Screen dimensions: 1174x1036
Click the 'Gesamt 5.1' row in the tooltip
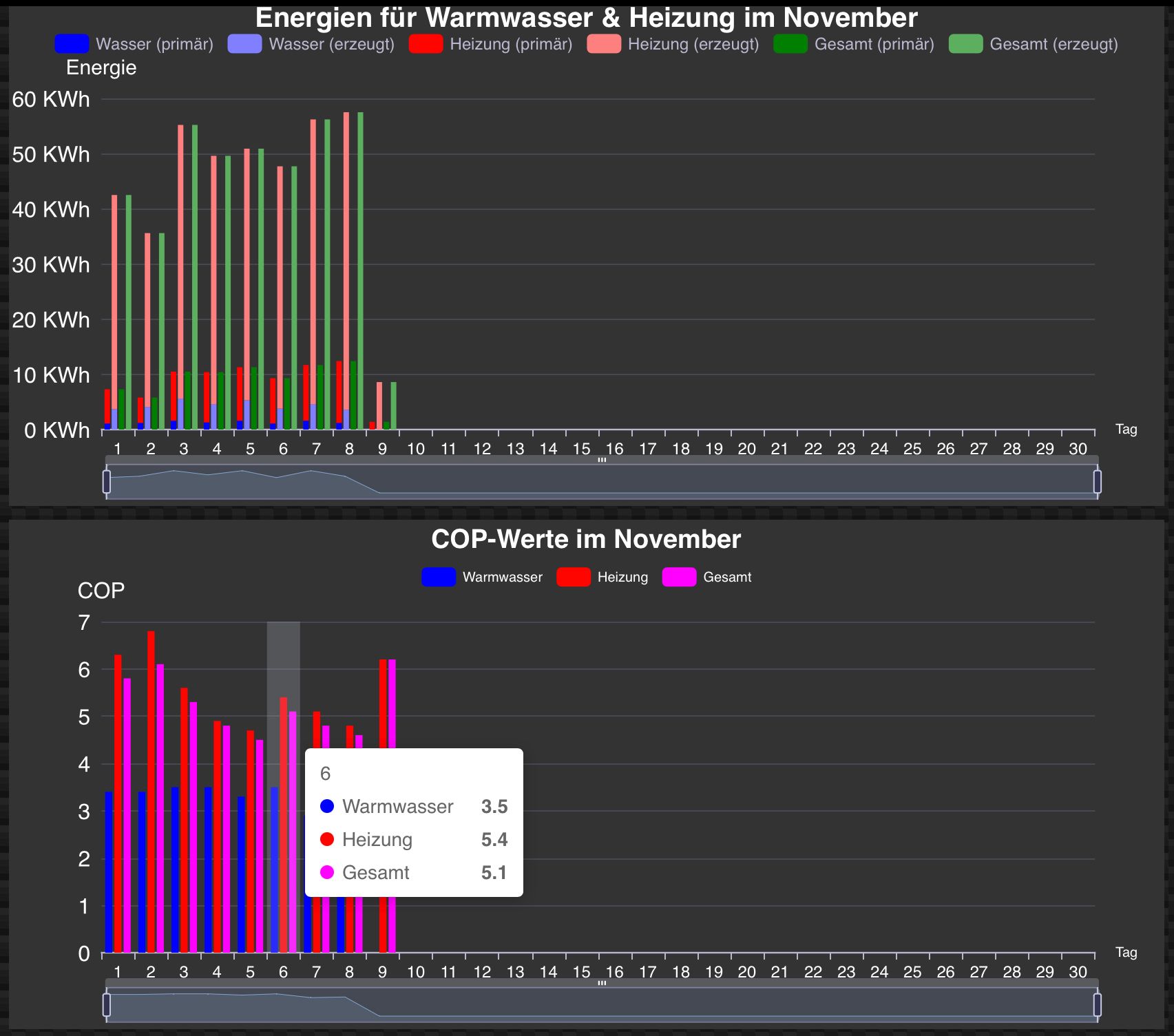click(x=414, y=872)
